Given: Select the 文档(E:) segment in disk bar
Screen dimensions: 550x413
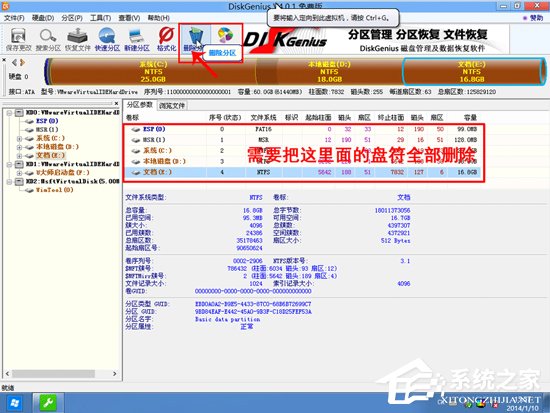Looking at the screenshot, I should (x=472, y=72).
